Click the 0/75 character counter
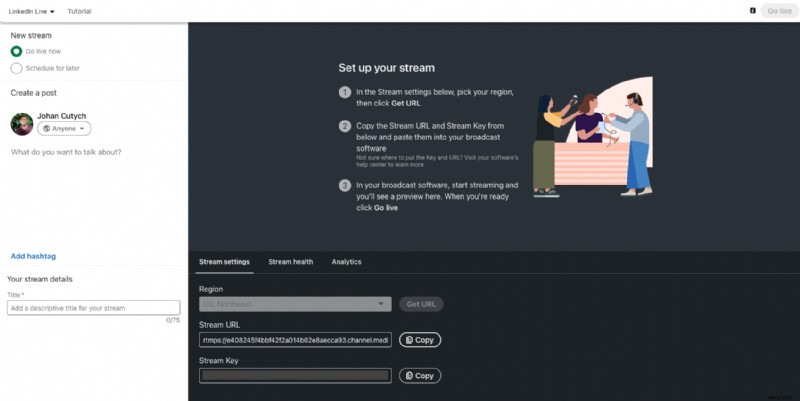800x401 pixels. 173,320
